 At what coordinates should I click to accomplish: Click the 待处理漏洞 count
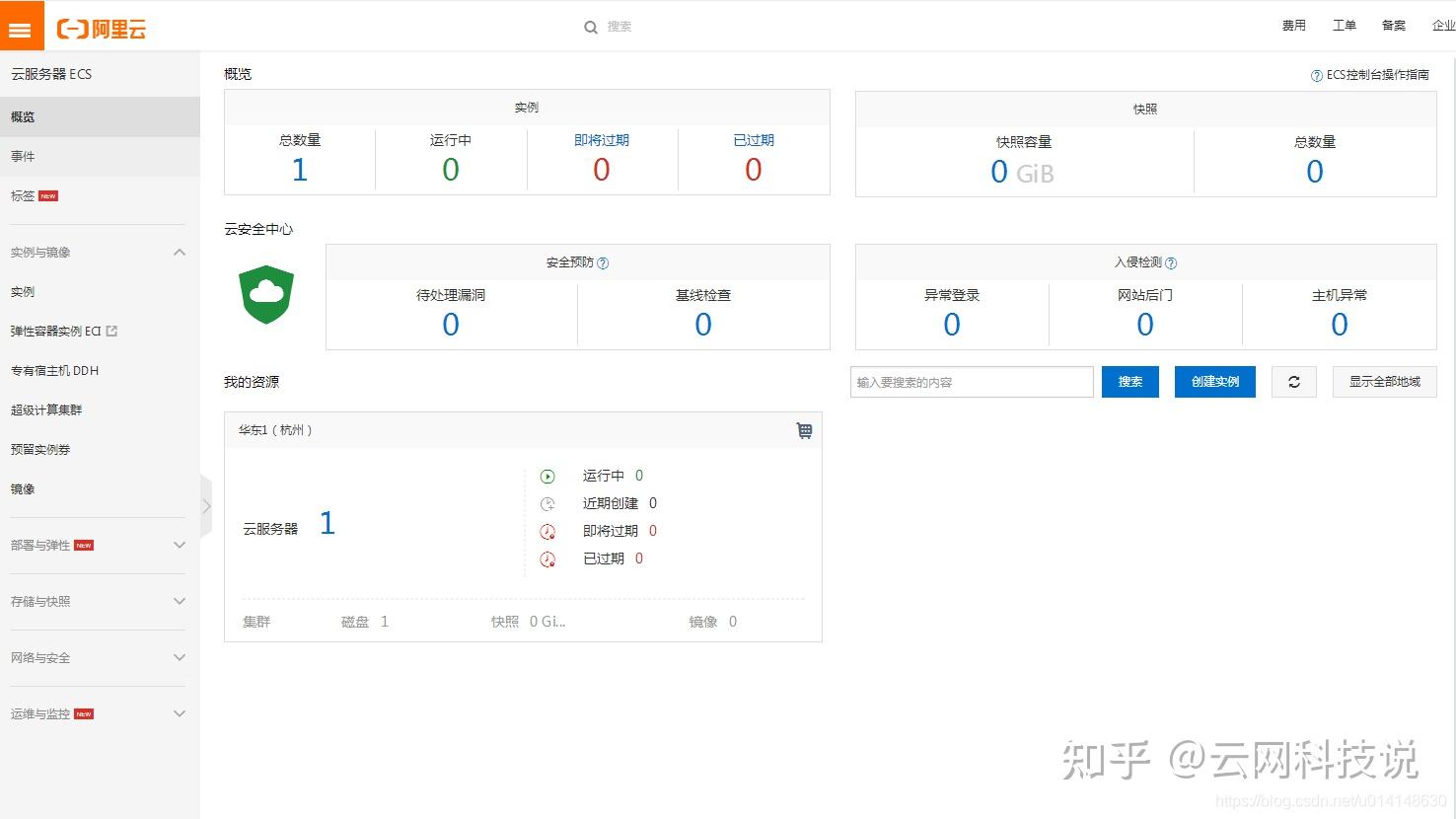(451, 325)
